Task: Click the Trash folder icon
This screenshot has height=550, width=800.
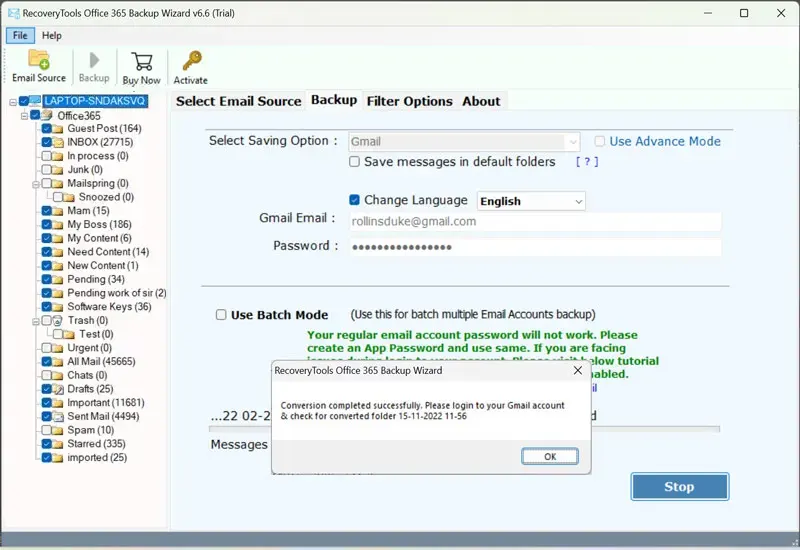Action: pos(58,321)
